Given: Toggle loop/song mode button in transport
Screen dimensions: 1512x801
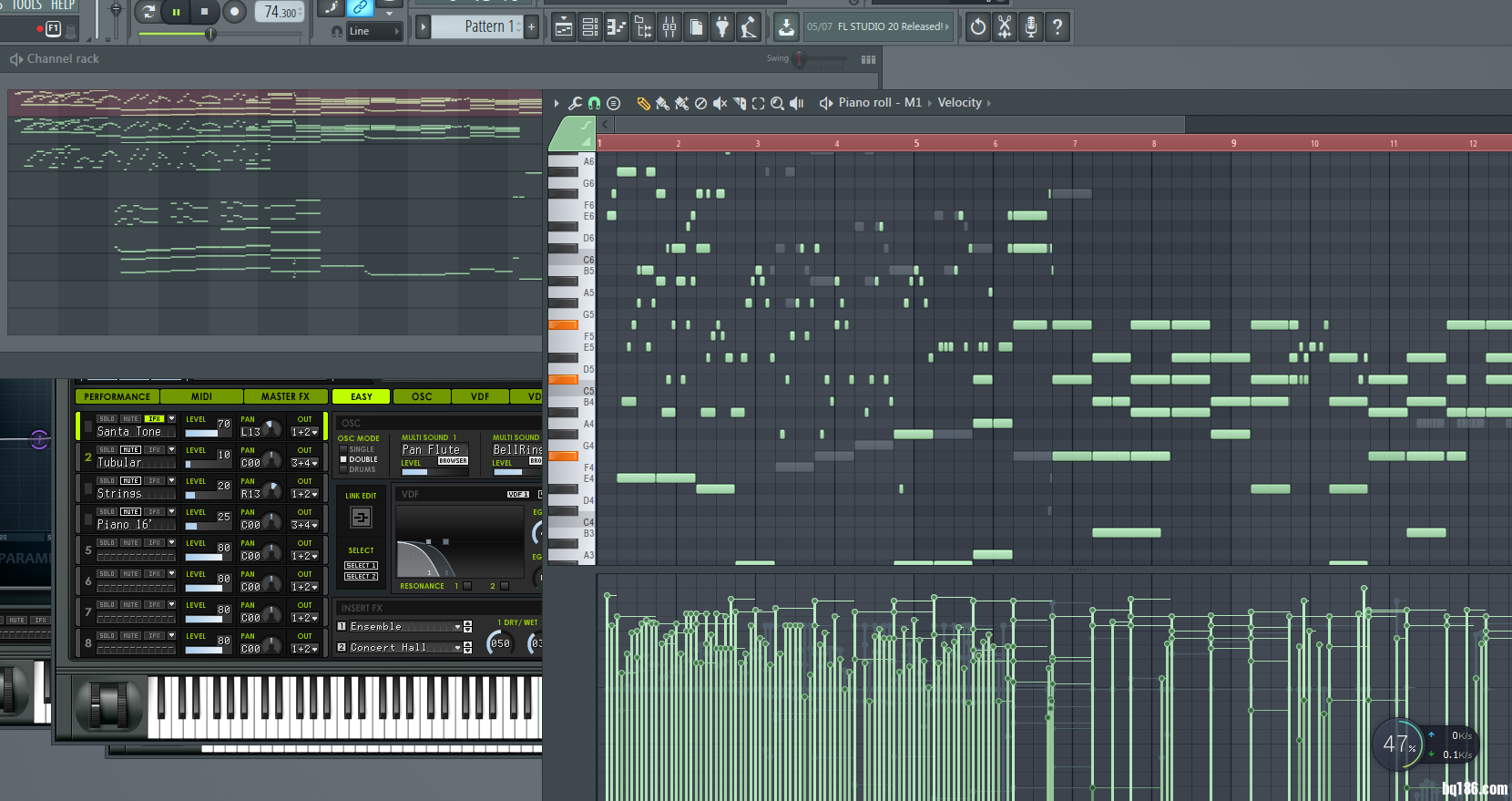Looking at the screenshot, I should point(148,12).
